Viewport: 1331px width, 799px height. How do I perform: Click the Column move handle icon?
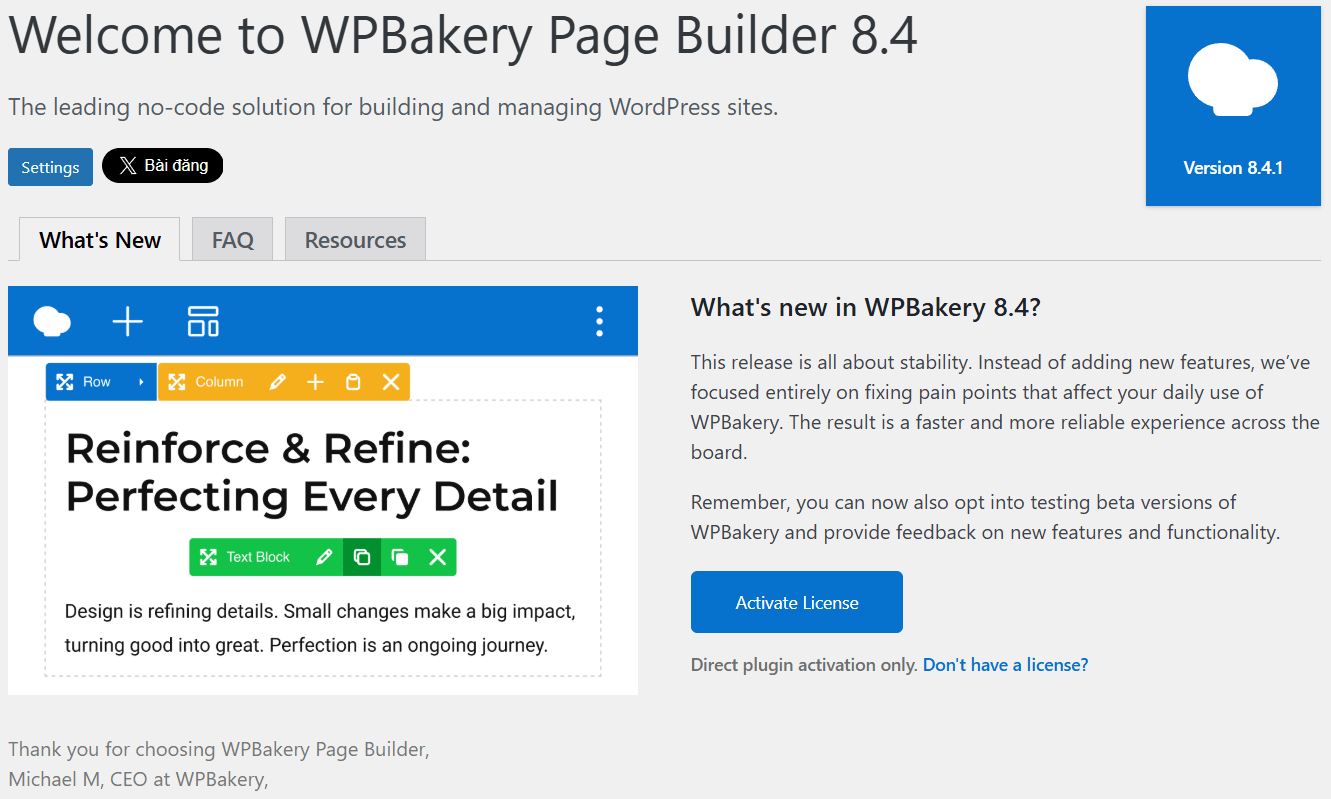(177, 382)
